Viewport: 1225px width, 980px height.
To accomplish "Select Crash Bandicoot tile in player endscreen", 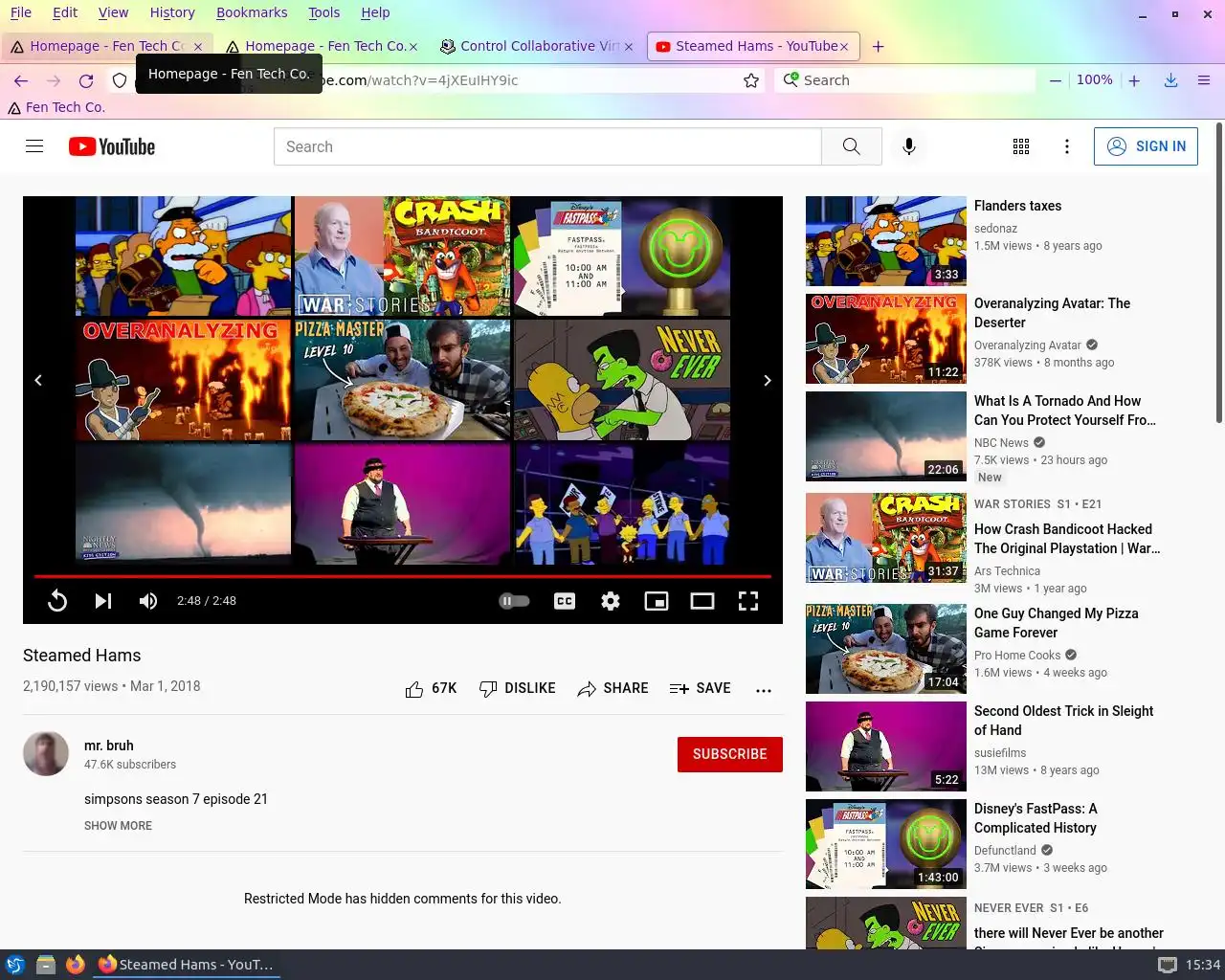I will pos(402,256).
